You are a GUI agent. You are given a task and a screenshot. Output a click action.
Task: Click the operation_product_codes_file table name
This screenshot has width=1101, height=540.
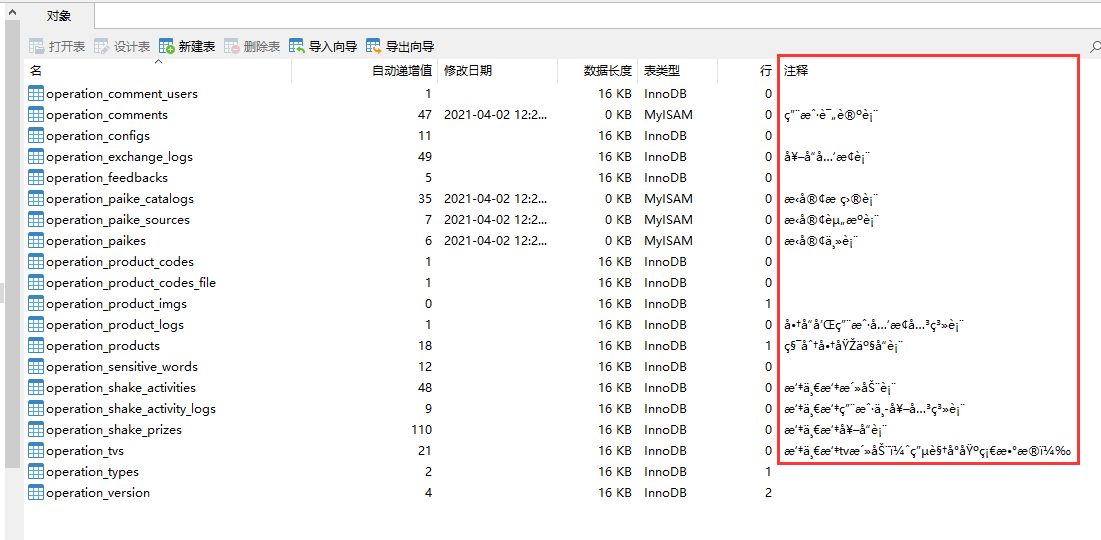pyautogui.click(x=131, y=283)
